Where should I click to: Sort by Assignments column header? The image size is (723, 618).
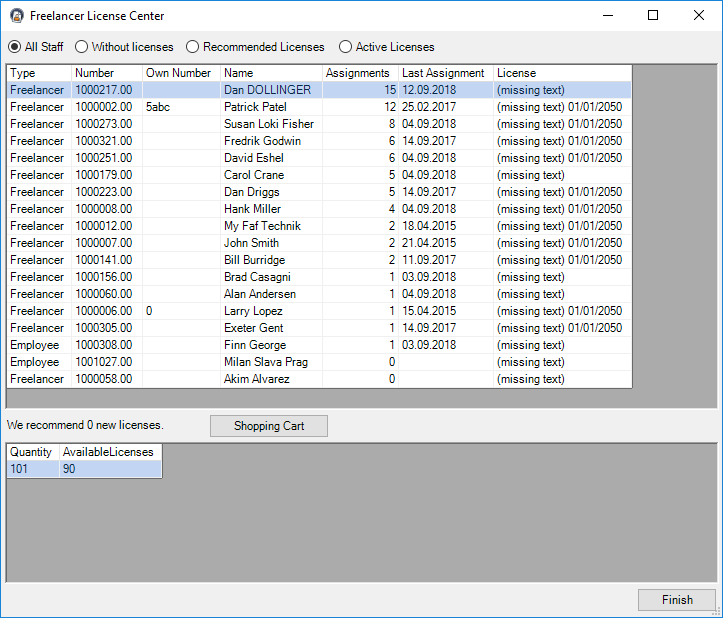coord(359,73)
